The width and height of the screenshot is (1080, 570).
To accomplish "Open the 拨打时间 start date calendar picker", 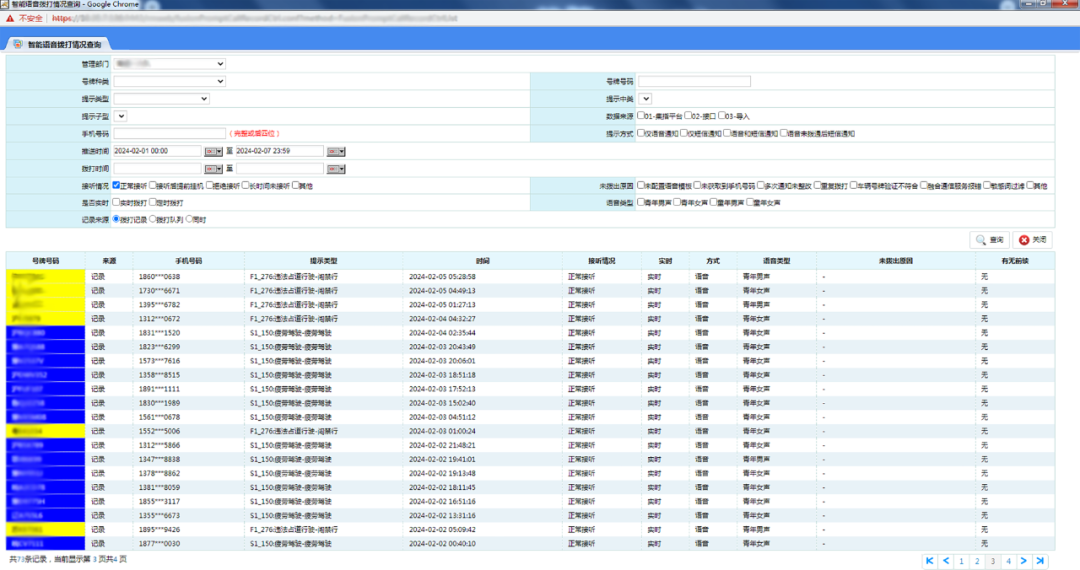I will tap(212, 168).
